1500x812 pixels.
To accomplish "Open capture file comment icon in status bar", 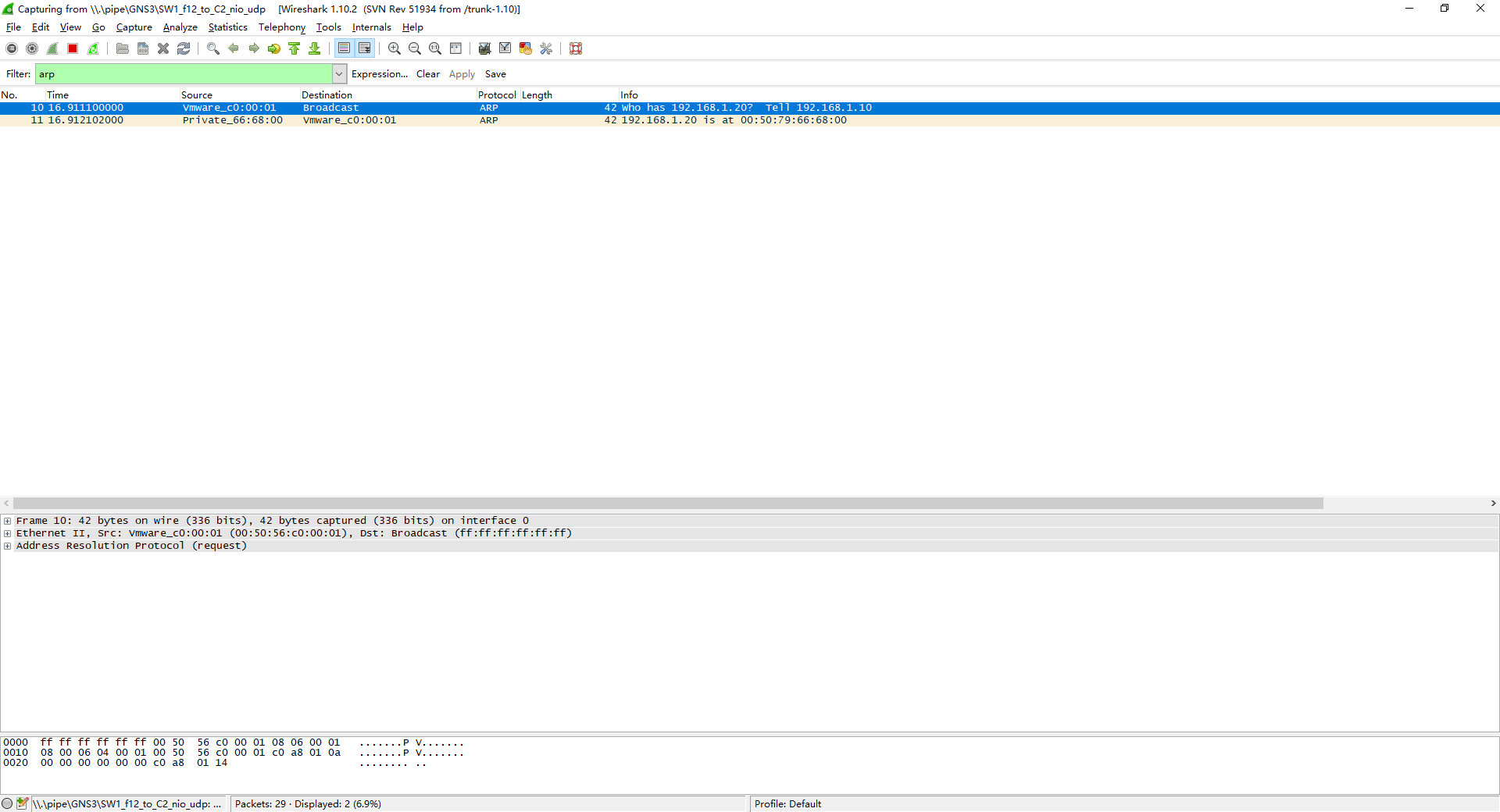I will click(23, 803).
